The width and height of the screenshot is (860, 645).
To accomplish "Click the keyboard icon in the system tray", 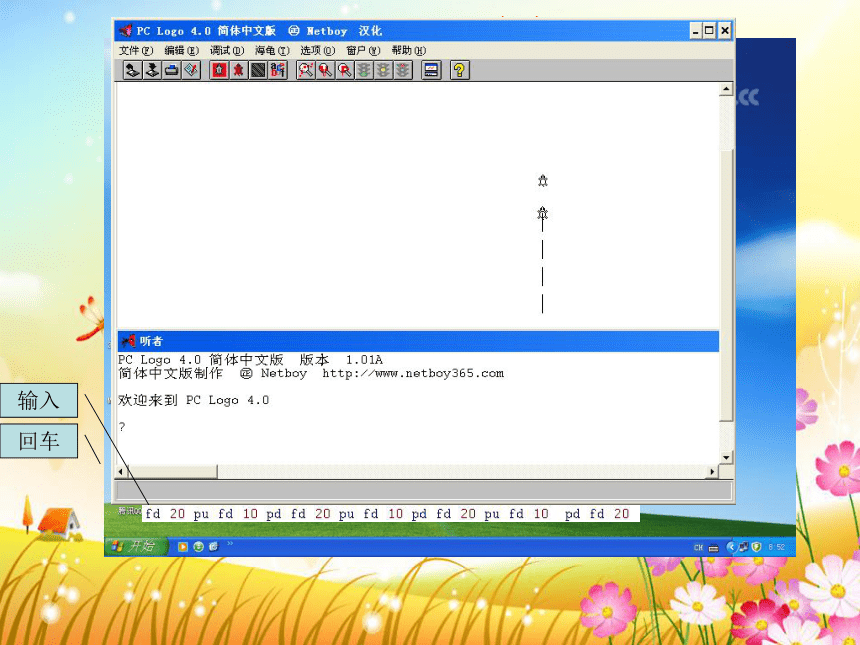I will coord(714,547).
